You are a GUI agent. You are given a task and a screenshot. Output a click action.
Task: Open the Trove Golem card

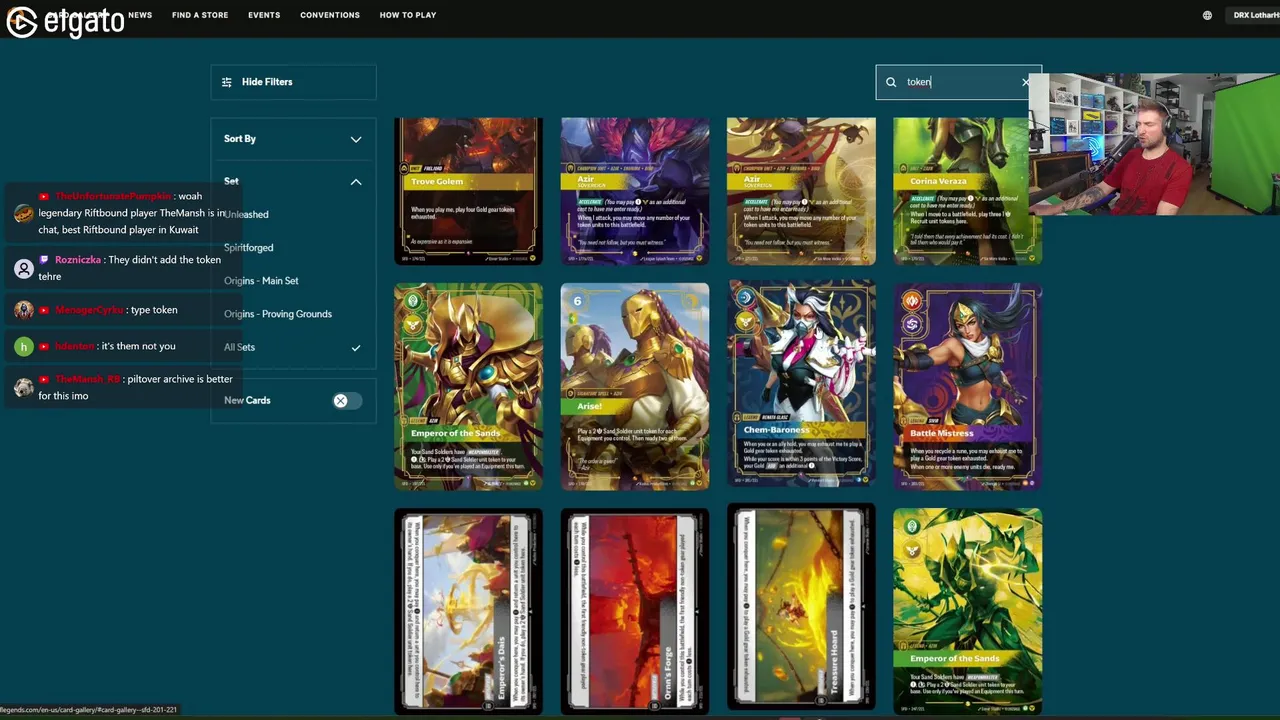(x=468, y=191)
